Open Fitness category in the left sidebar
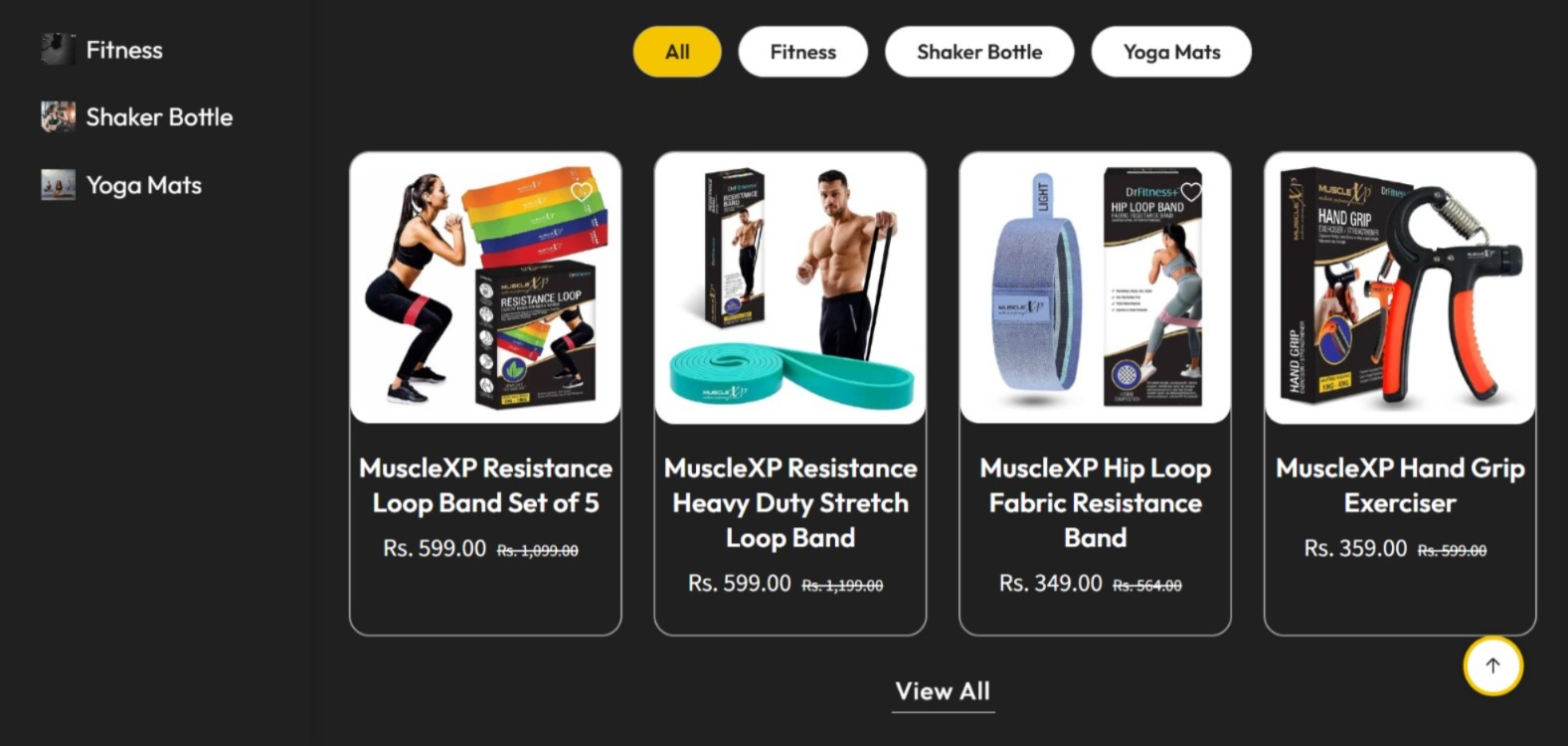 coord(123,50)
